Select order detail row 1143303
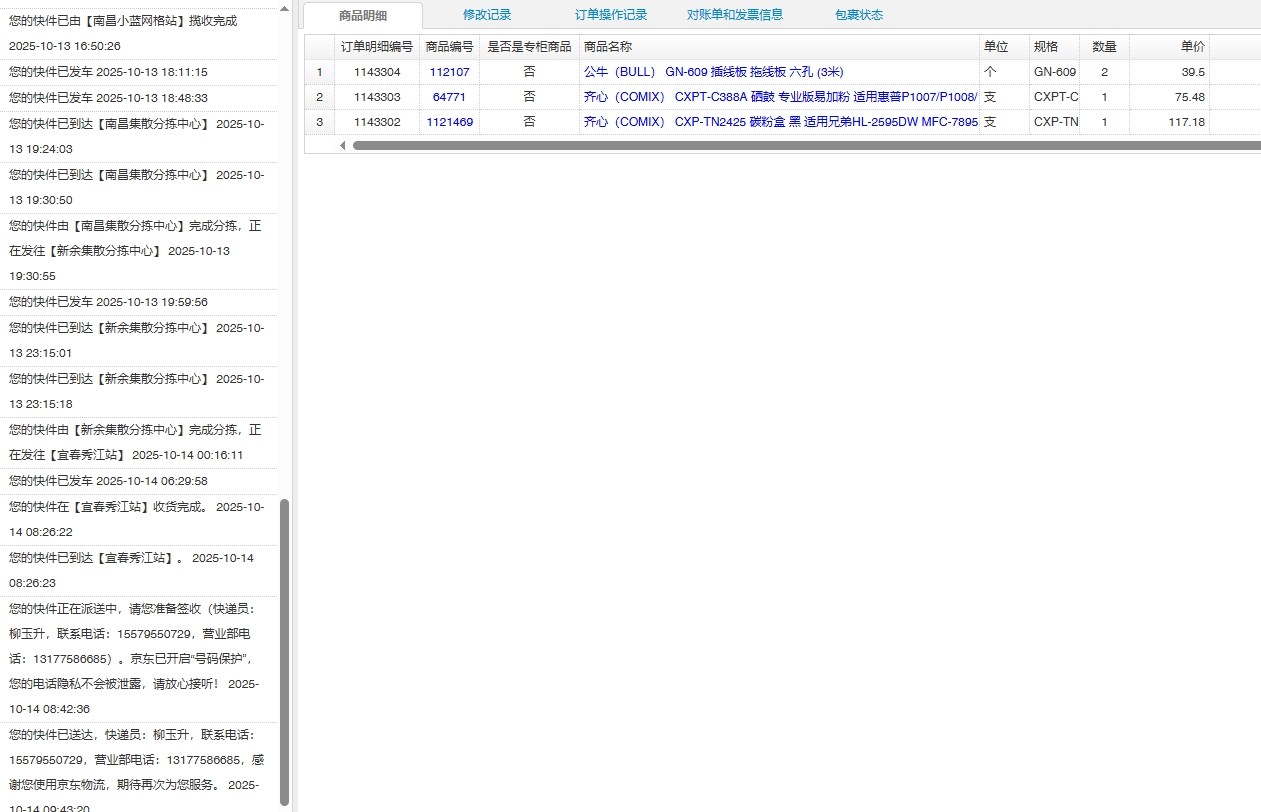 (x=377, y=97)
